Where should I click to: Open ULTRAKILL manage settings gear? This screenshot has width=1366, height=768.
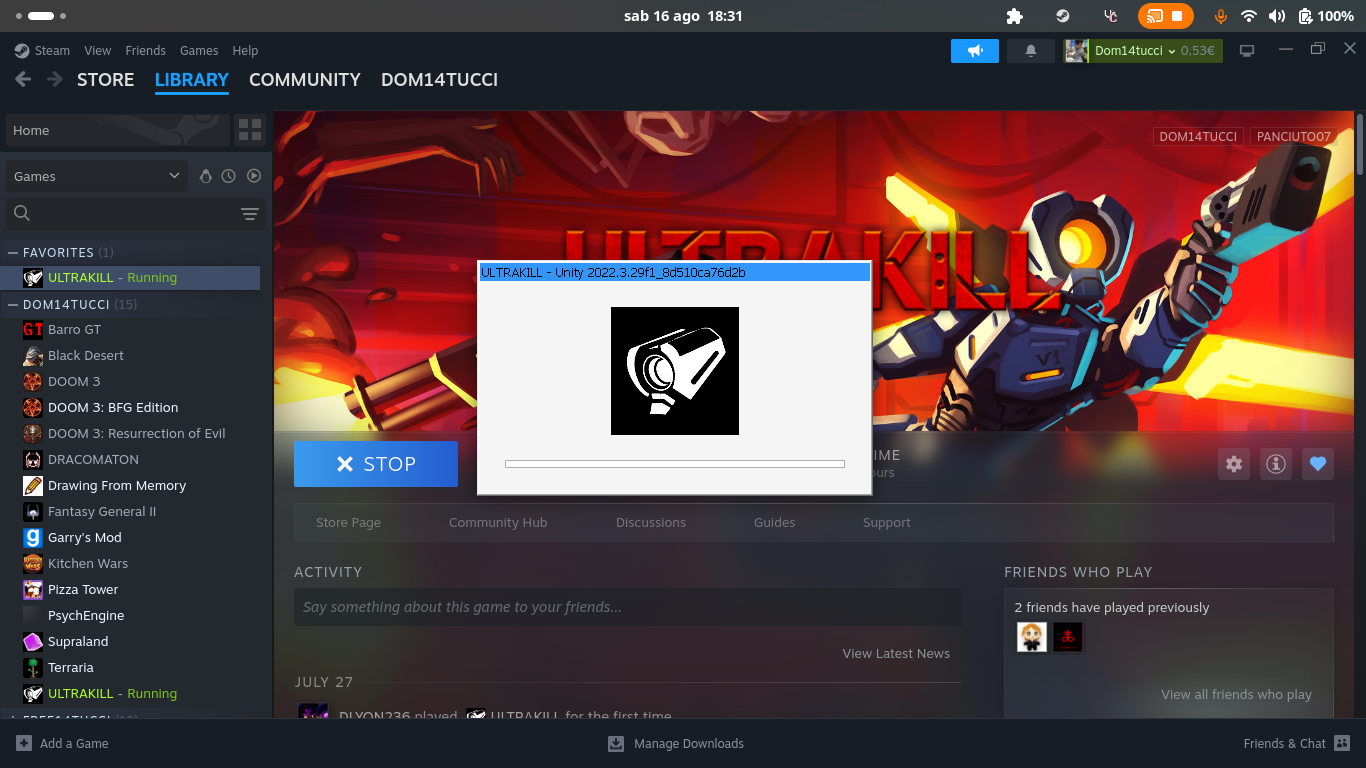[x=1234, y=464]
